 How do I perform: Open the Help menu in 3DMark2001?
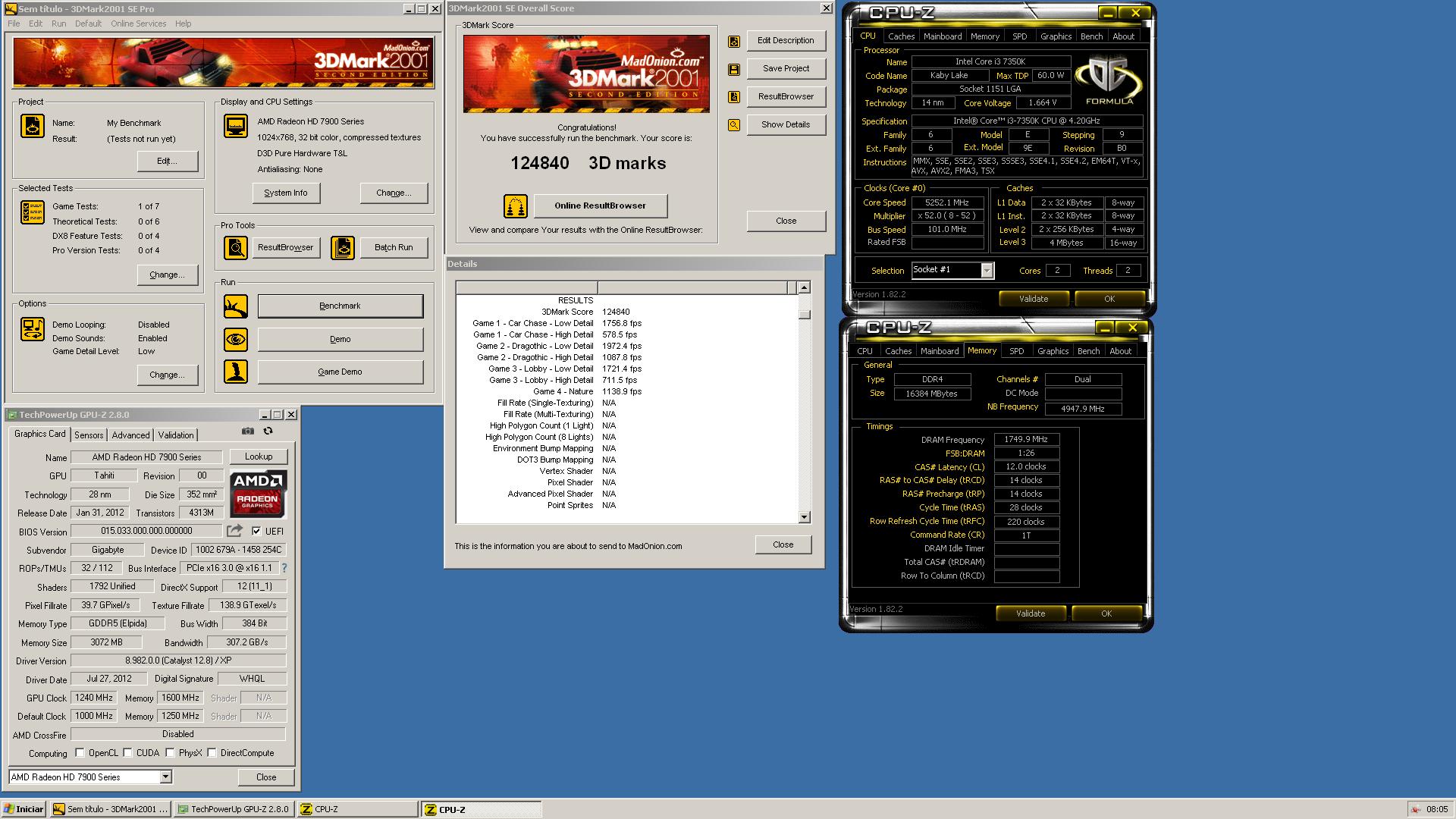coord(183,24)
